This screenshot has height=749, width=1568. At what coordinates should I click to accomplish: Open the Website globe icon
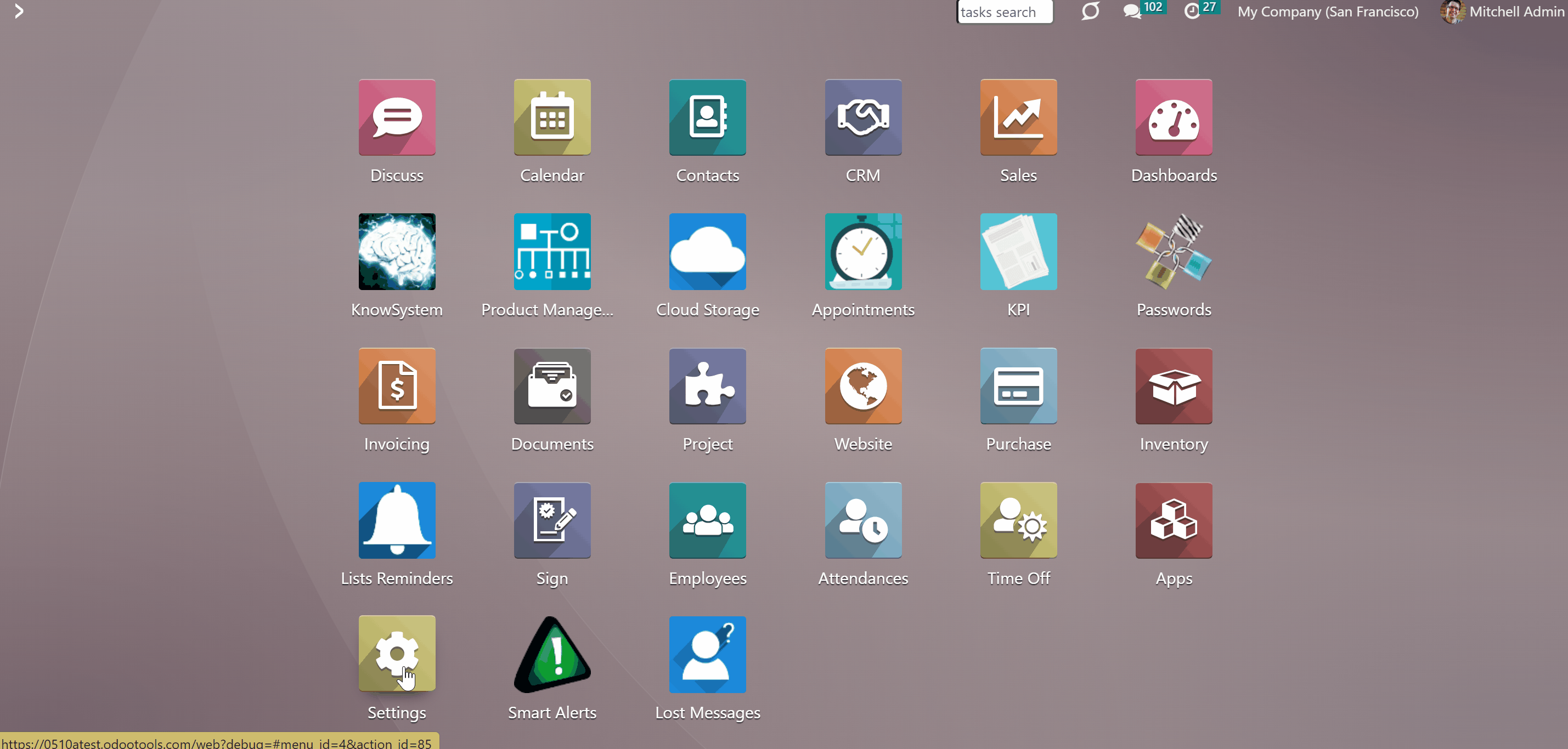coord(863,386)
